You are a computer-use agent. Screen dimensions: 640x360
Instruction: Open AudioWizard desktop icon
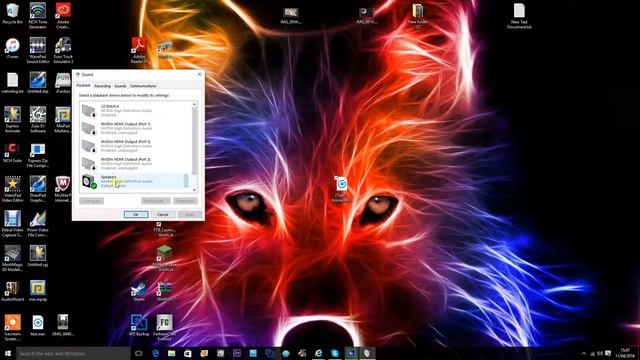[13, 291]
